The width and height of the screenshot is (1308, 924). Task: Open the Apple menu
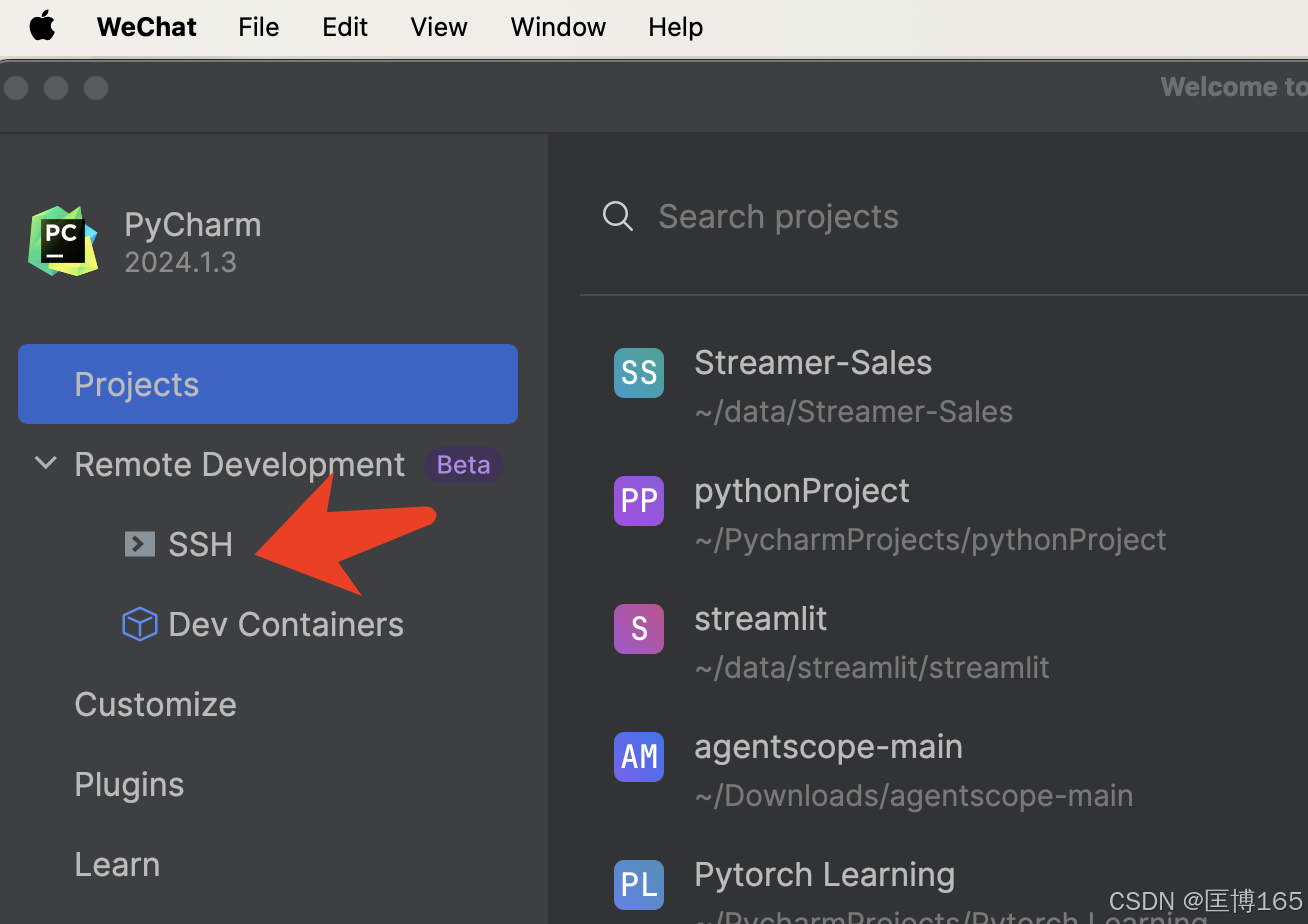[x=42, y=26]
